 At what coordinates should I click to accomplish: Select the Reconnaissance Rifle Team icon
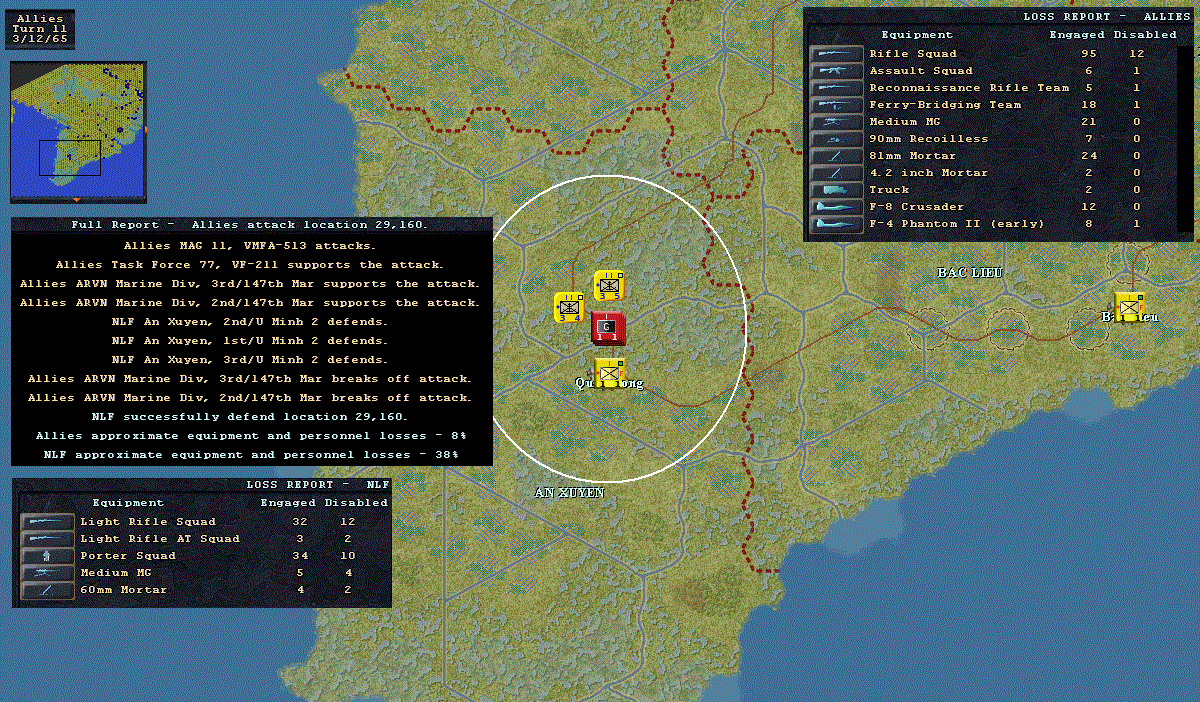(x=837, y=88)
